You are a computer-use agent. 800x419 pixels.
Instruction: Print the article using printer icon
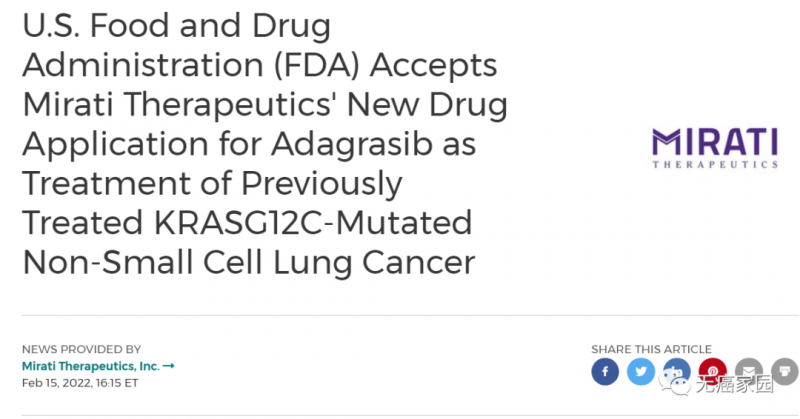point(785,373)
